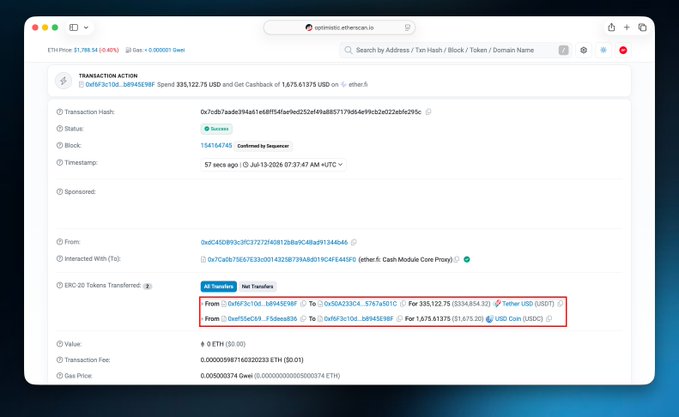Click the transaction action lightning icon
This screenshot has height=417, width=679.
64,81
